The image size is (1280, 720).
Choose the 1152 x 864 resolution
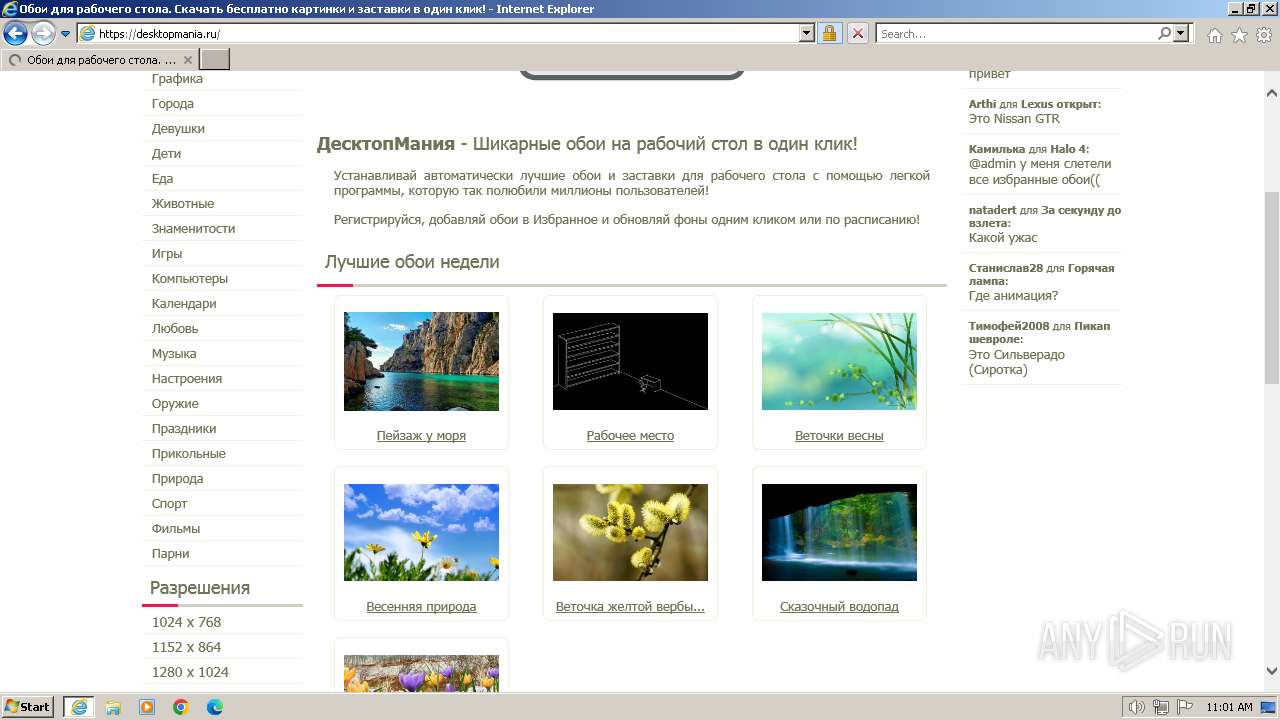click(x=186, y=647)
